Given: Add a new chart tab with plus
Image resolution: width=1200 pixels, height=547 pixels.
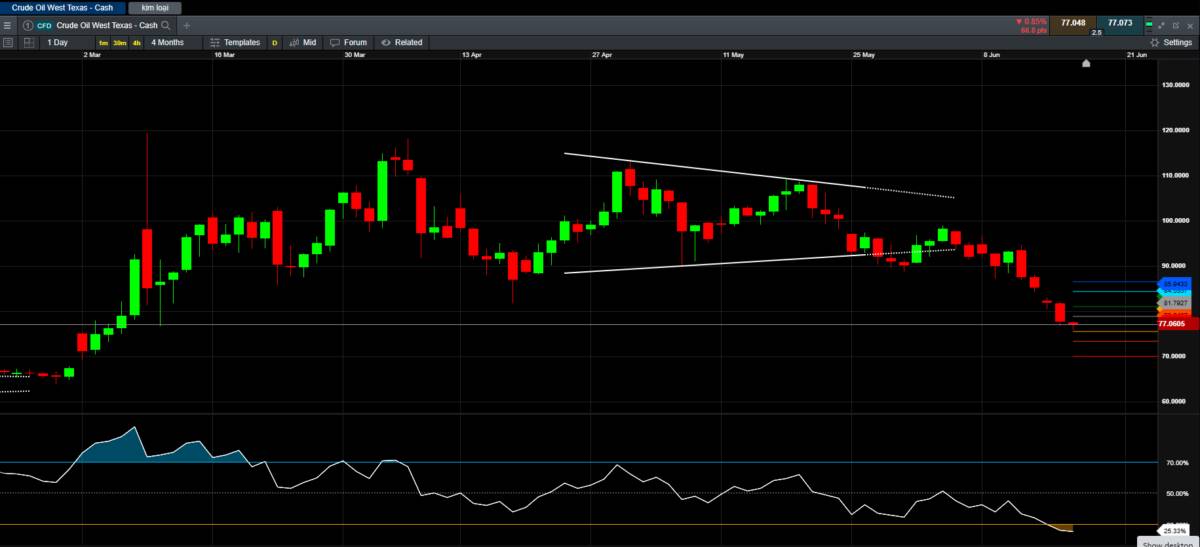Looking at the screenshot, I should click(x=186, y=24).
